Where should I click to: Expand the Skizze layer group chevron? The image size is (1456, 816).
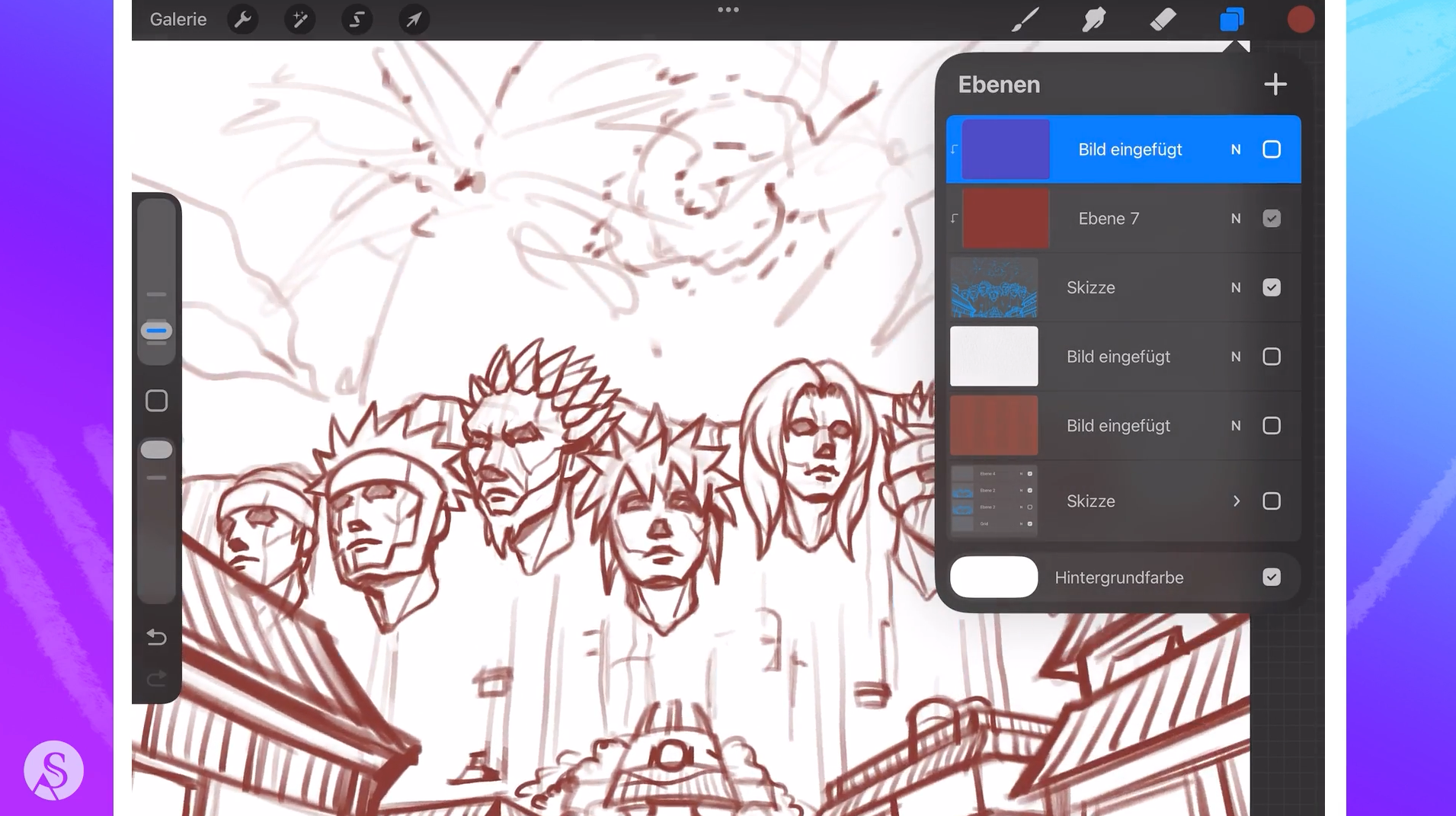click(x=1236, y=501)
